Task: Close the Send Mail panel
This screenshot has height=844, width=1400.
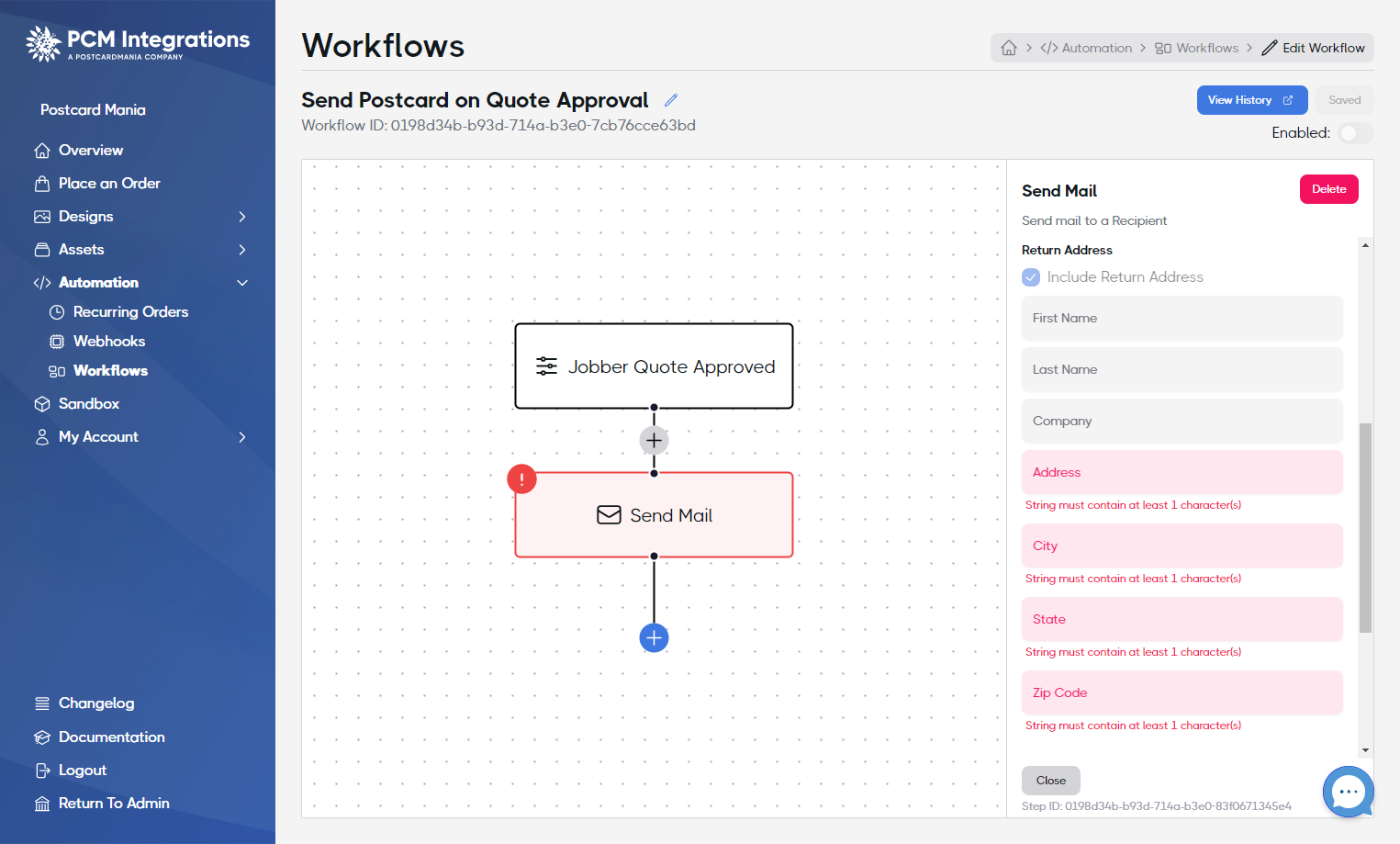Action: pos(1051,781)
